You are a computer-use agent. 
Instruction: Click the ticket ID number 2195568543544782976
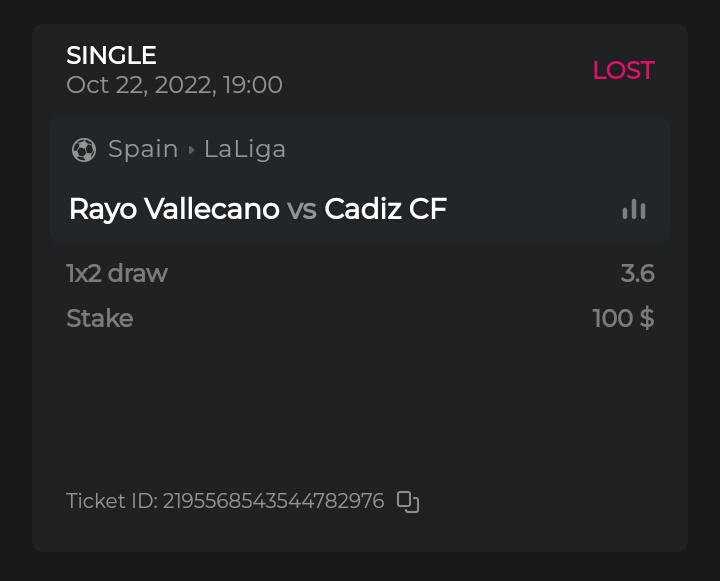pyautogui.click(x=274, y=501)
